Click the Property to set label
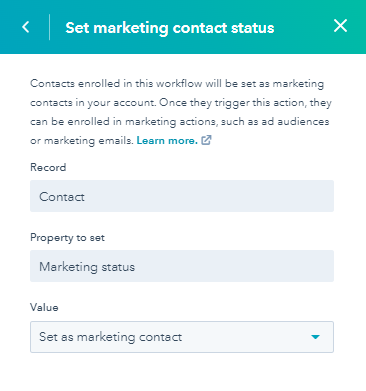This screenshot has height=391, width=366. point(67,238)
